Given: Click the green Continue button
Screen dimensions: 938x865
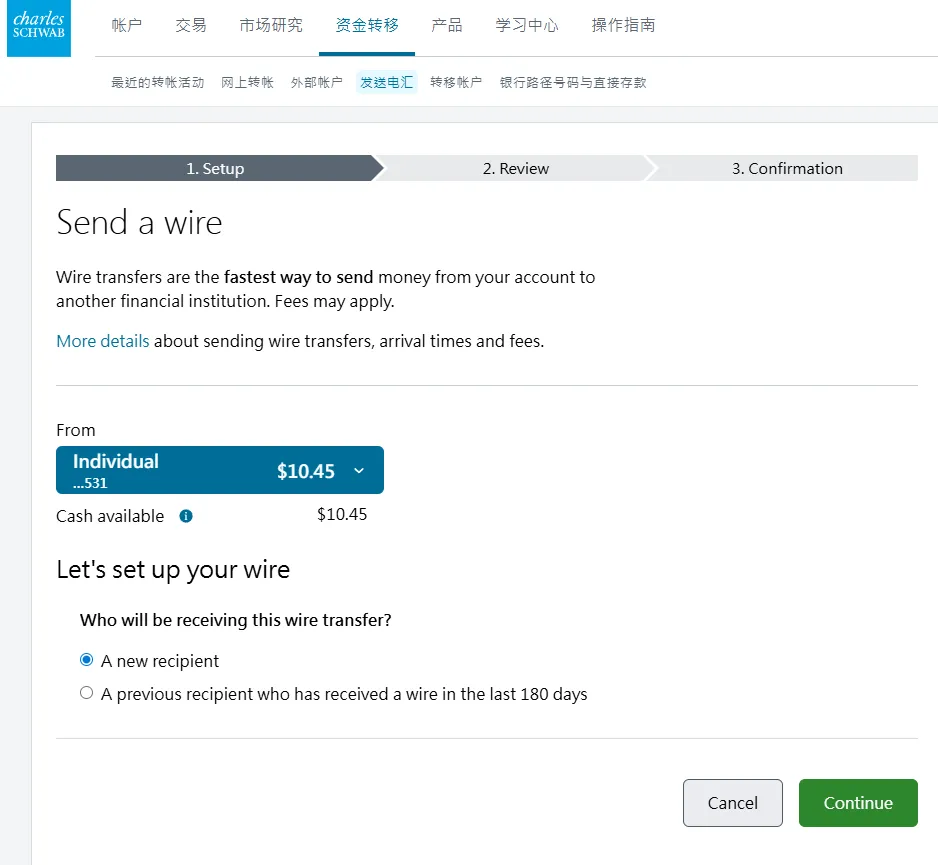Looking at the screenshot, I should (857, 803).
